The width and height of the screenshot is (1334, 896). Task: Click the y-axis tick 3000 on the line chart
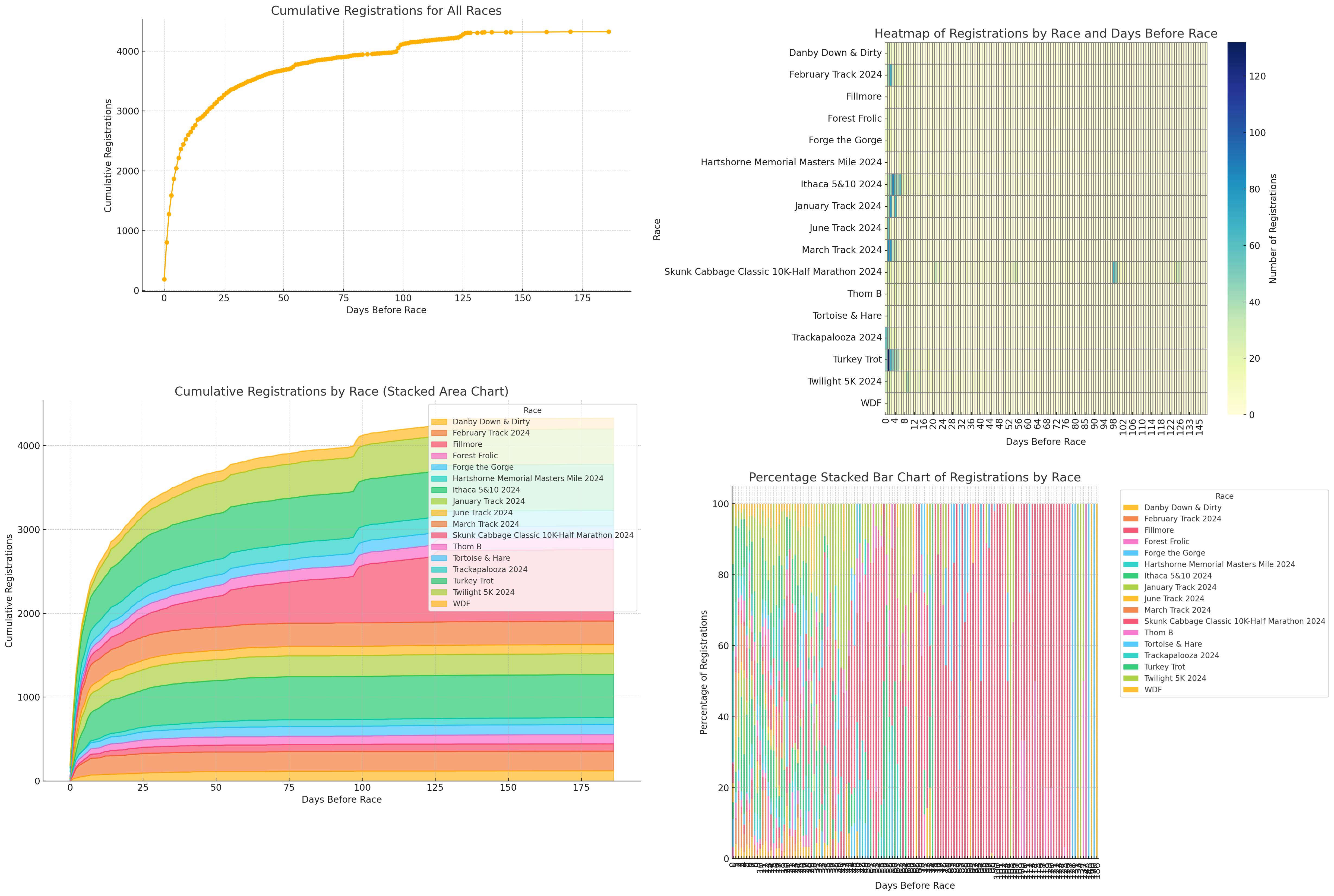(x=128, y=111)
